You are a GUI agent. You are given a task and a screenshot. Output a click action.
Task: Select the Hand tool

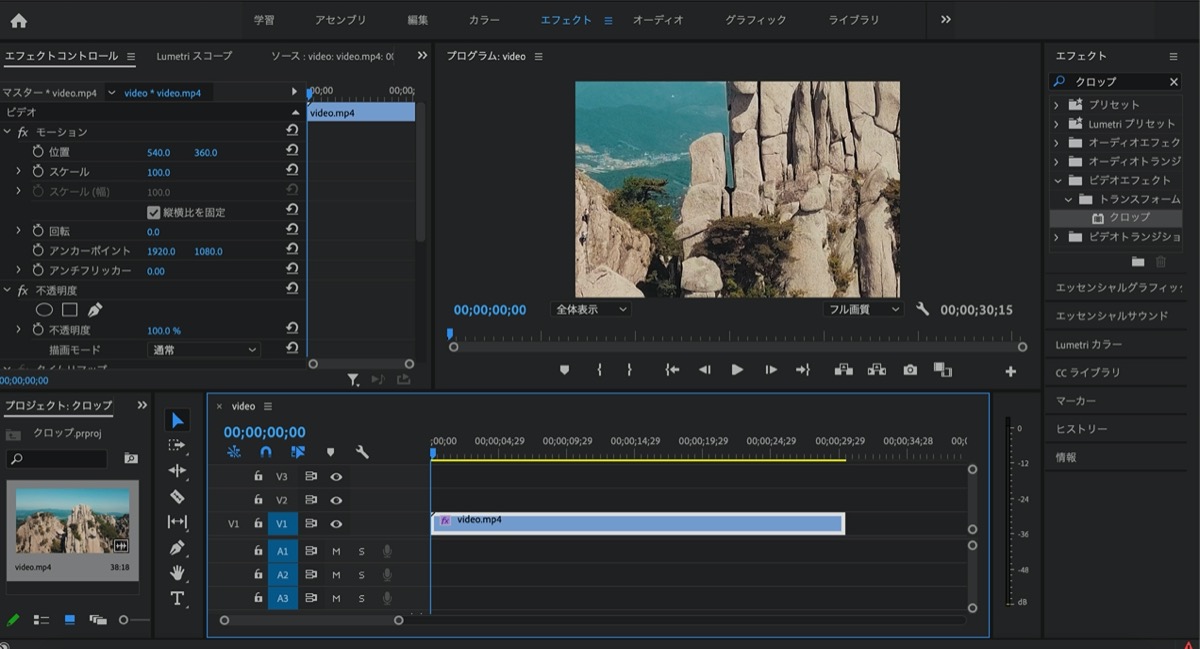177,573
